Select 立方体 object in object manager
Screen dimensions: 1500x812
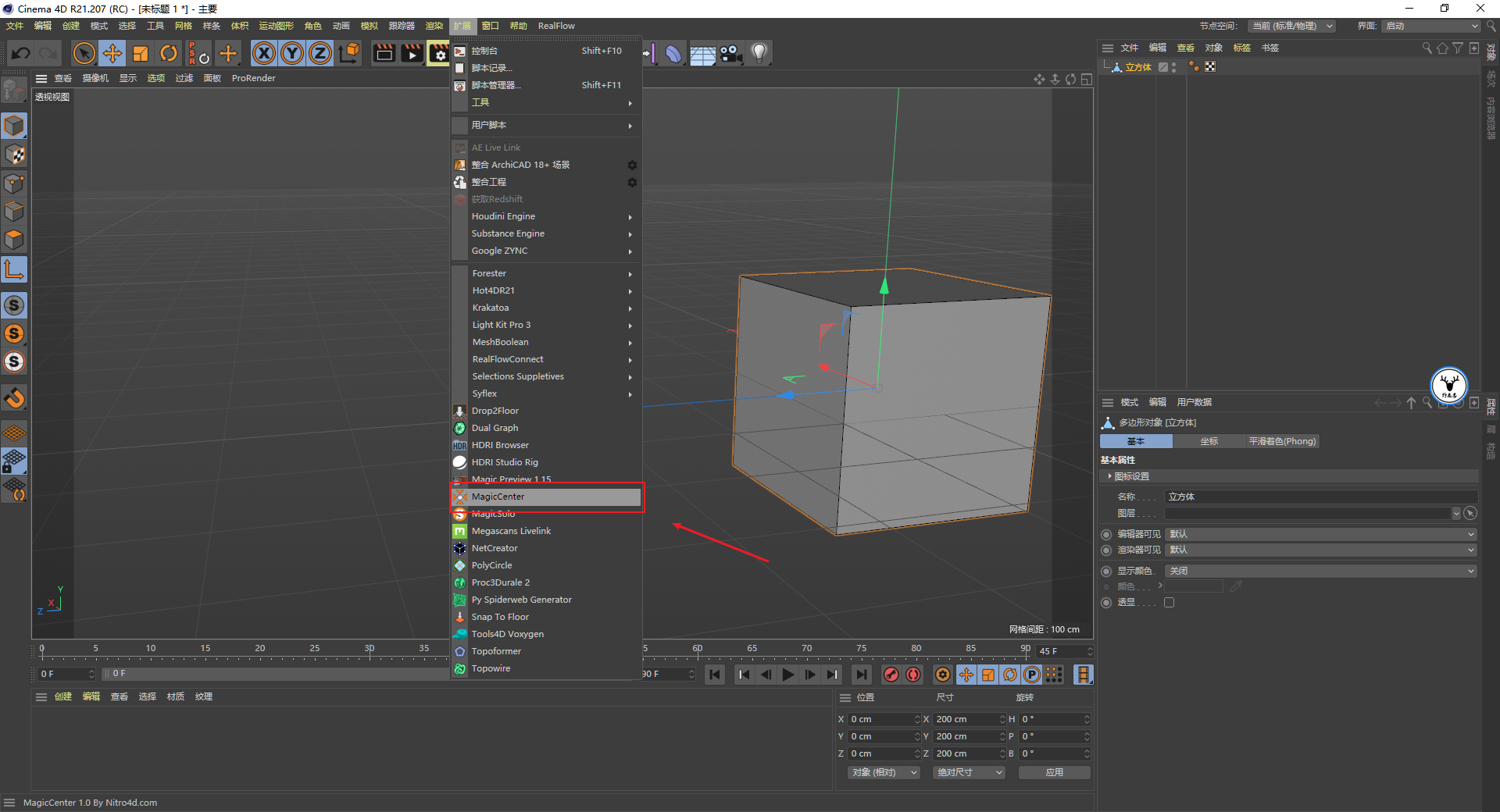[x=1138, y=67]
